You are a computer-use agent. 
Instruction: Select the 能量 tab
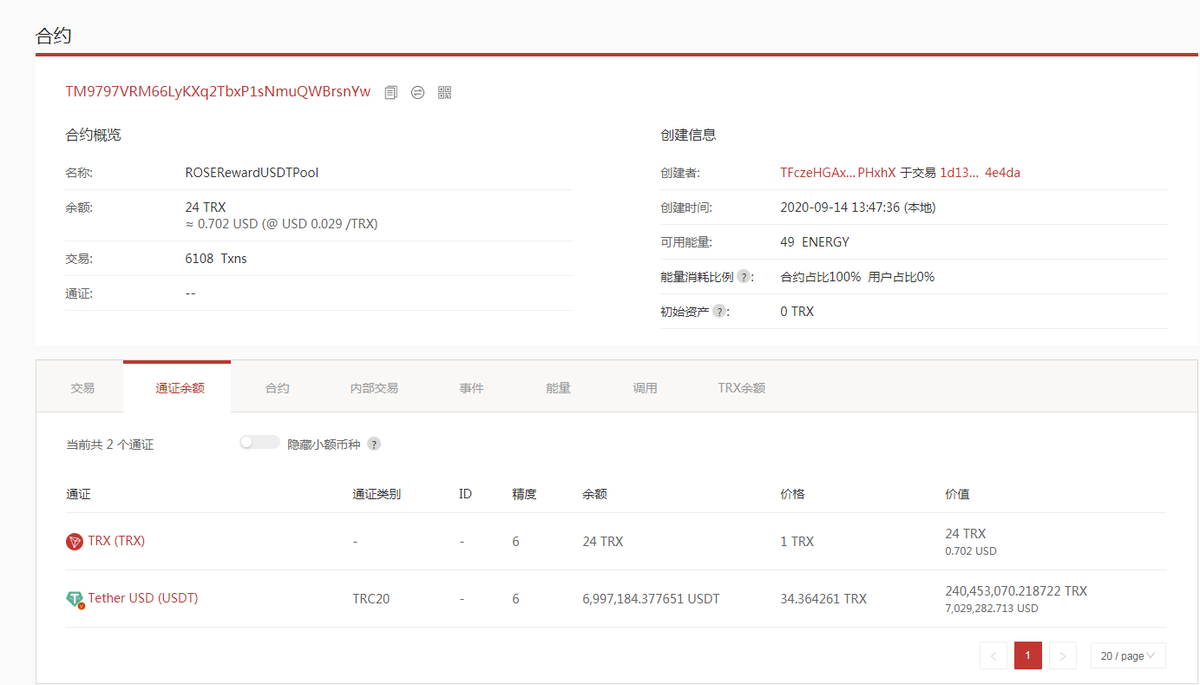559,388
